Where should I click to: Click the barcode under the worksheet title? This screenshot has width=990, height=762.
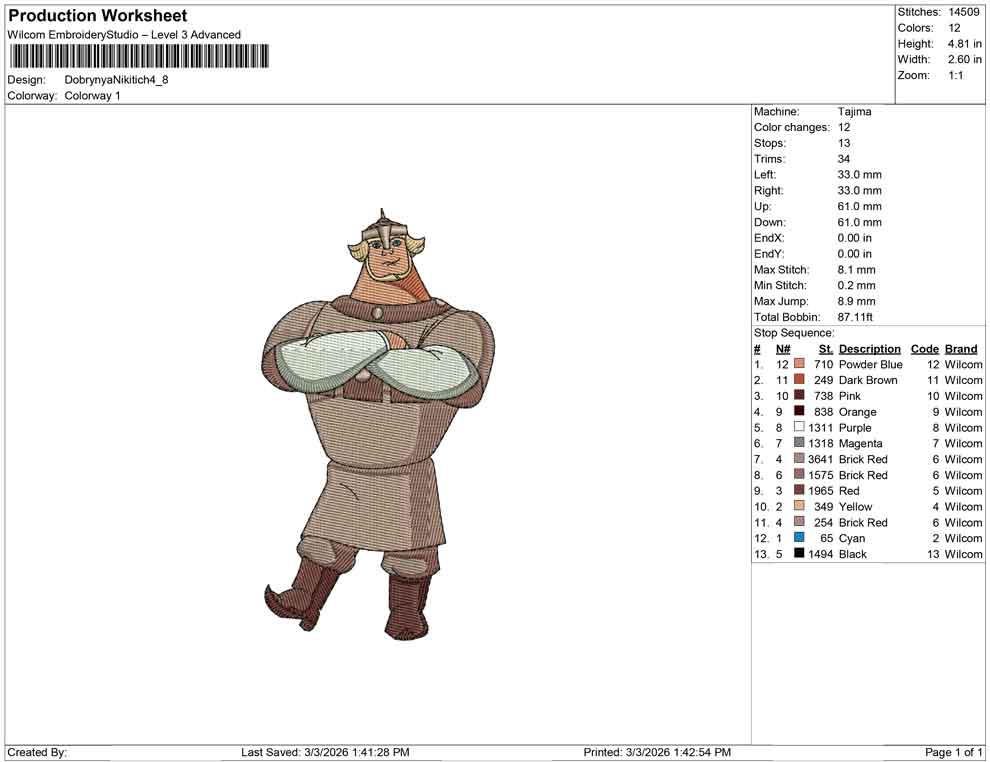point(139,56)
